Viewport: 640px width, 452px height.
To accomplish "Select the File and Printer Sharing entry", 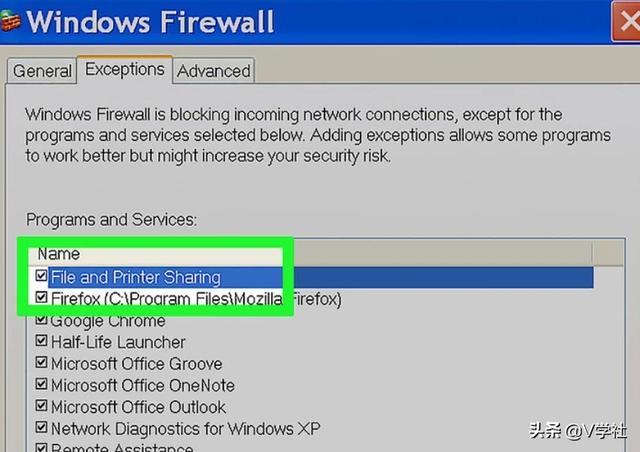I will pyautogui.click(x=136, y=278).
